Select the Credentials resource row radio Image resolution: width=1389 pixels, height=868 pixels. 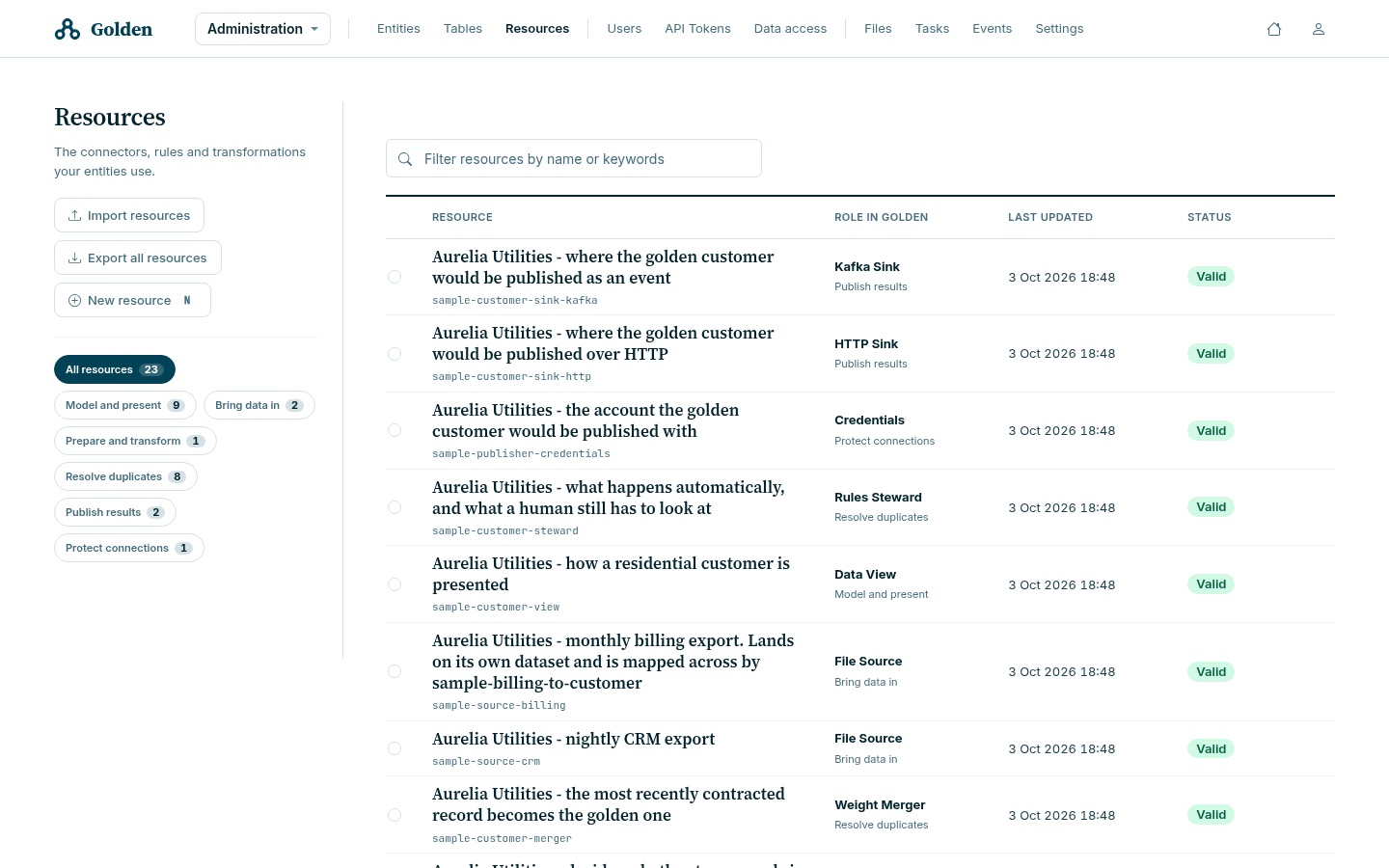pos(395,430)
